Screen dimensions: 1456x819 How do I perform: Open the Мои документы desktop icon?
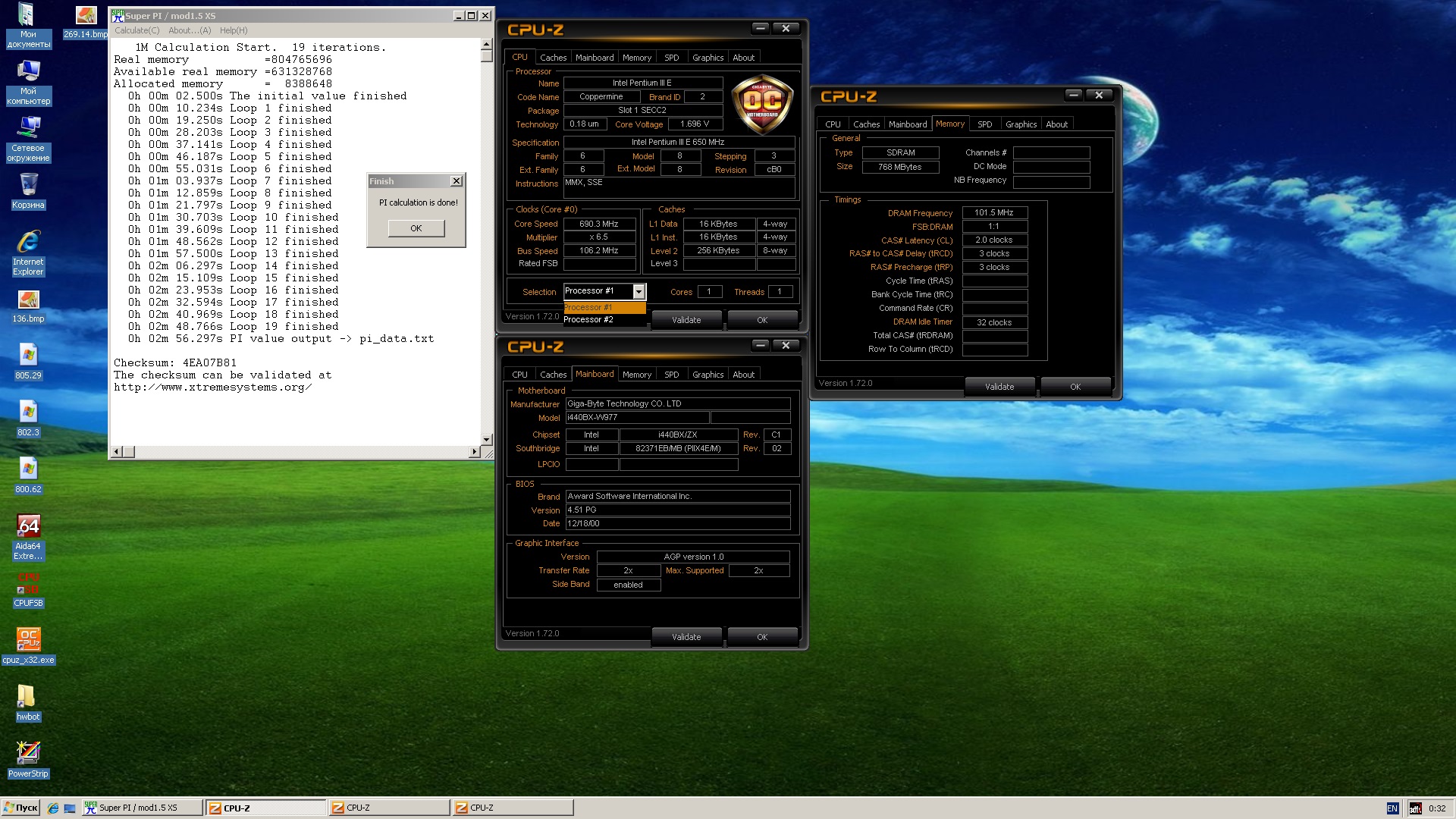(x=27, y=25)
